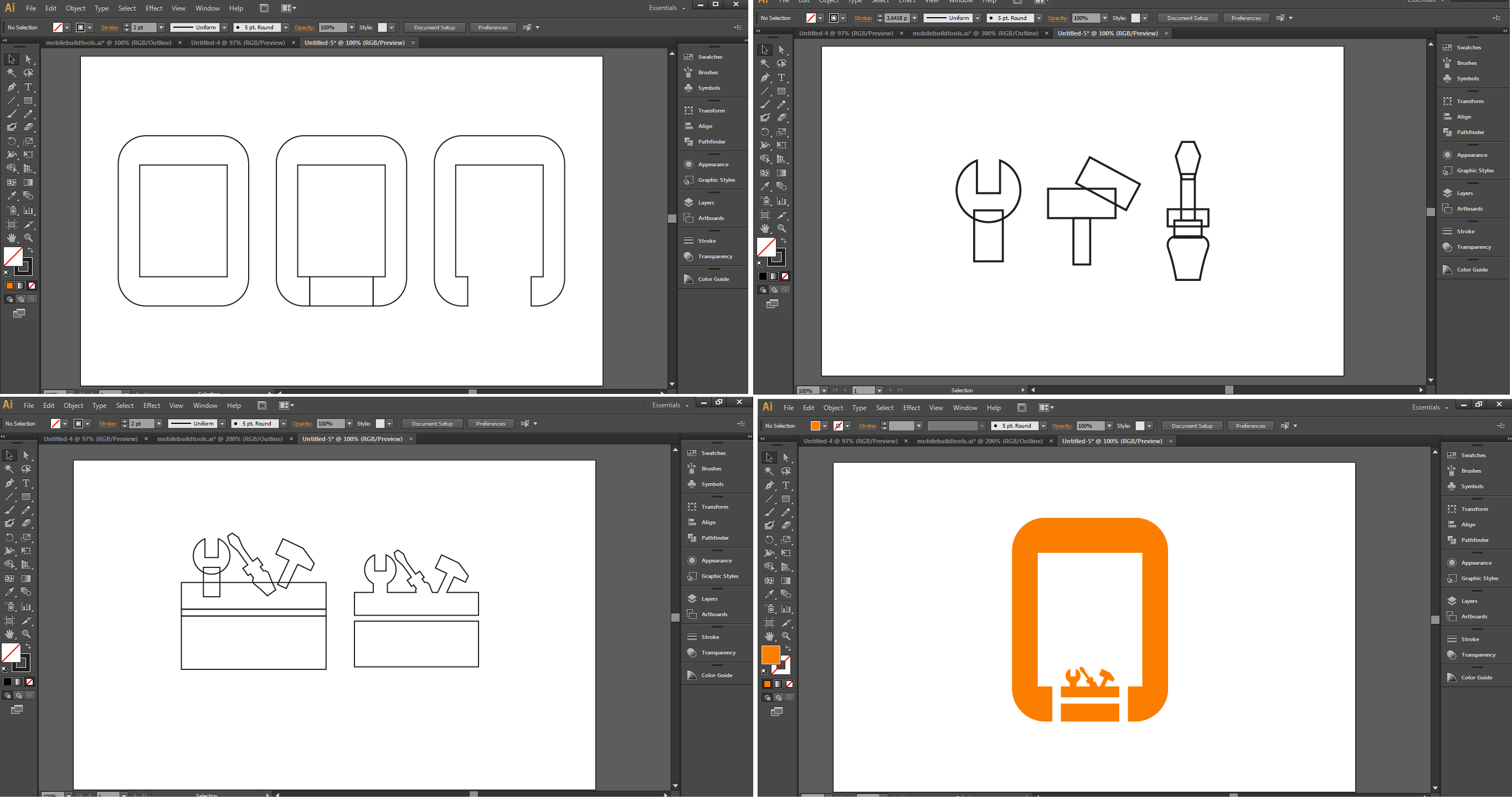Switch to the mobilebuildtools.ai tab in the orange-icon window
This screenshot has height=799, width=1512.
click(979, 441)
